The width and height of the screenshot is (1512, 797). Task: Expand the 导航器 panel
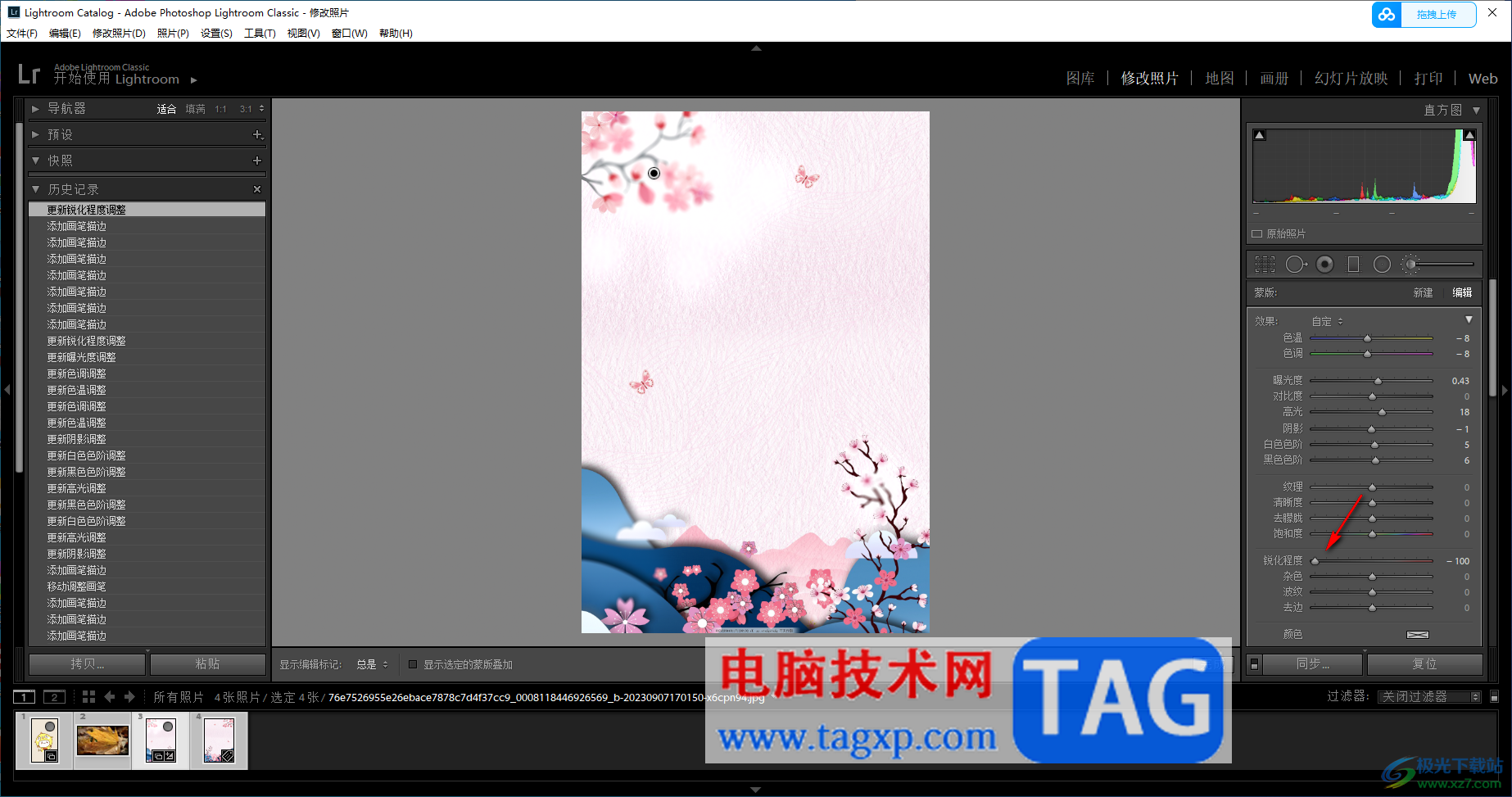(35, 109)
